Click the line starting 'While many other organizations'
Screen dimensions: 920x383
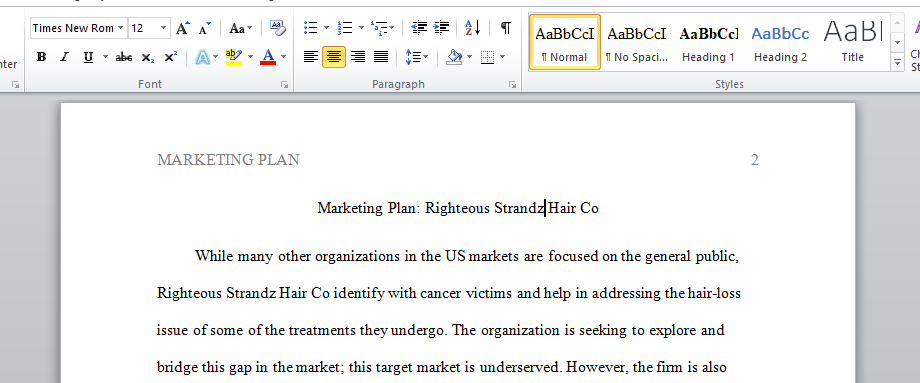click(x=466, y=256)
